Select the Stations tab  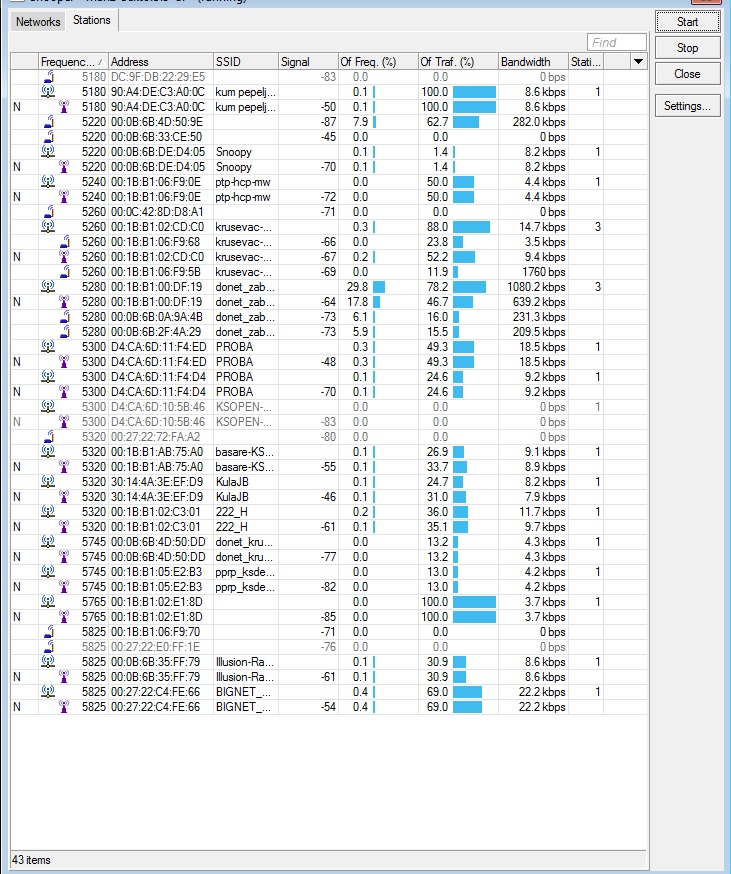coord(91,21)
